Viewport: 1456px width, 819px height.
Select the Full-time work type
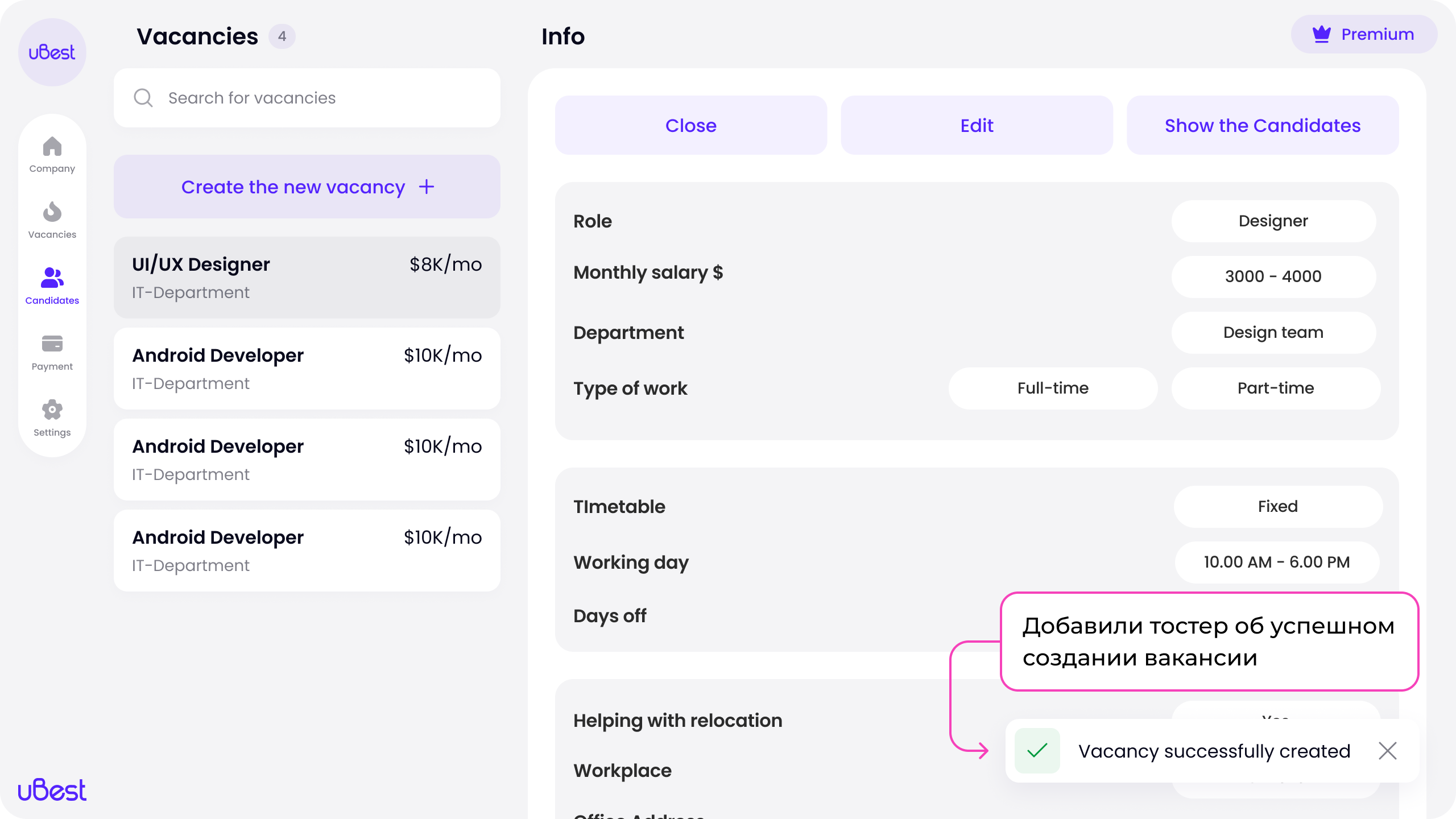[1053, 388]
